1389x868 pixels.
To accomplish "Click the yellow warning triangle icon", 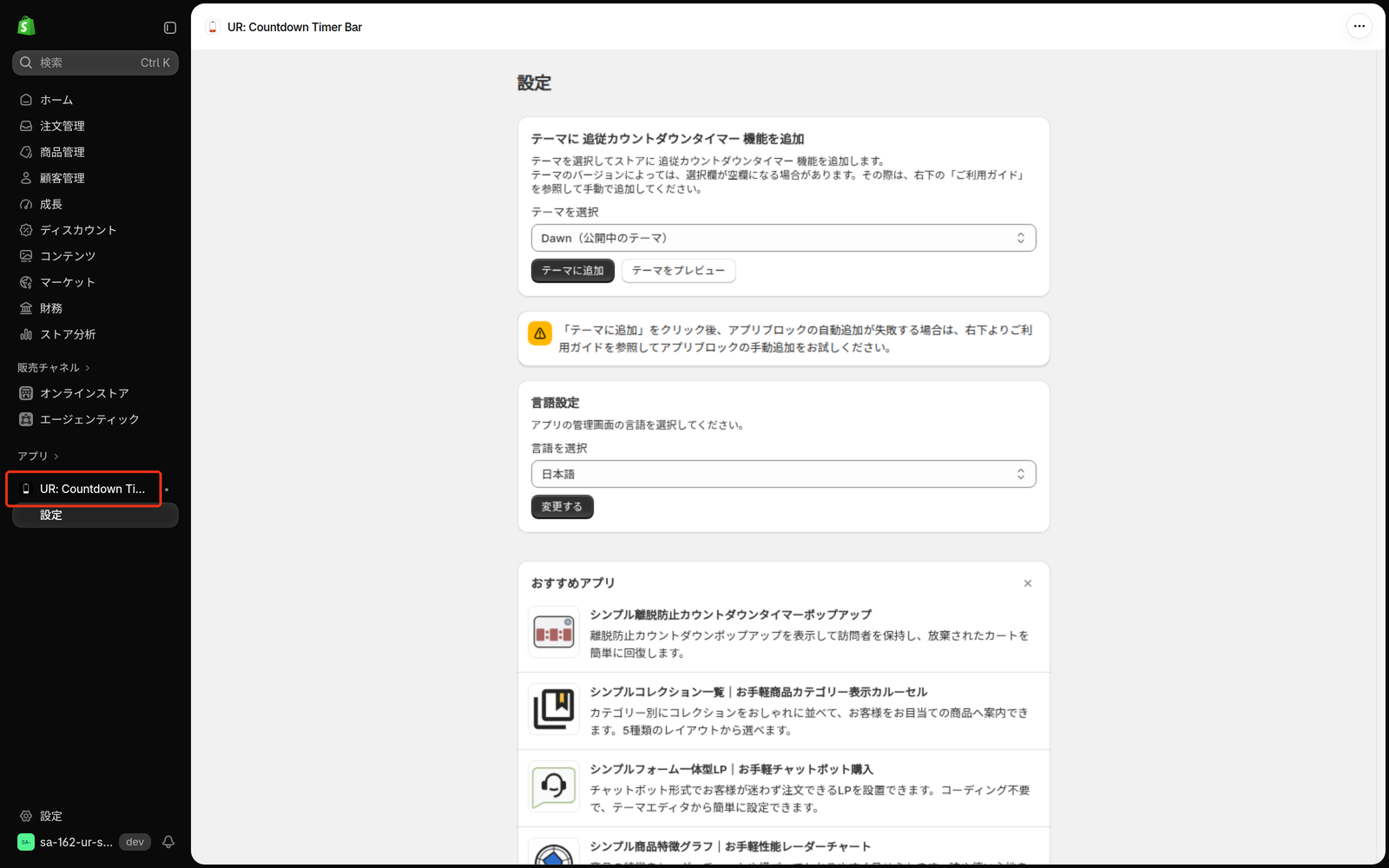I will (x=540, y=333).
